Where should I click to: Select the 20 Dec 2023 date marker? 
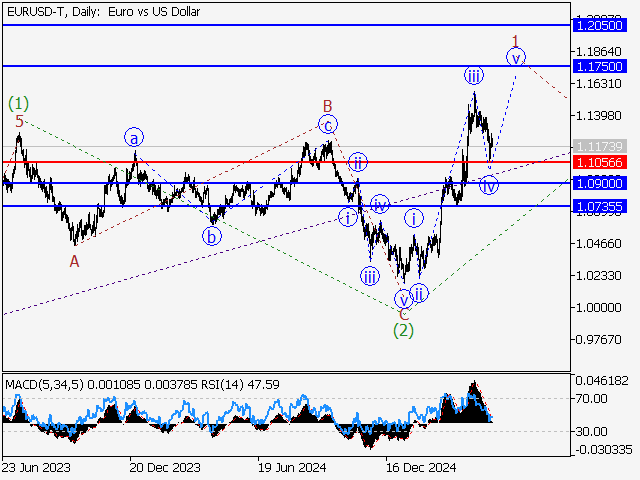click(x=165, y=467)
